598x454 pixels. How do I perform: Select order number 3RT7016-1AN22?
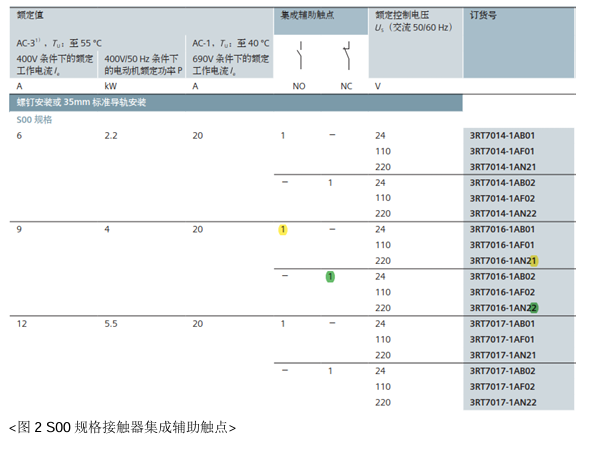pyautogui.click(x=503, y=308)
